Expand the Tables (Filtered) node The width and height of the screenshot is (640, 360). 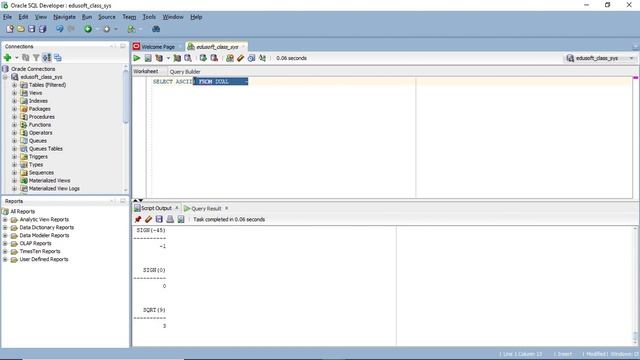point(15,85)
